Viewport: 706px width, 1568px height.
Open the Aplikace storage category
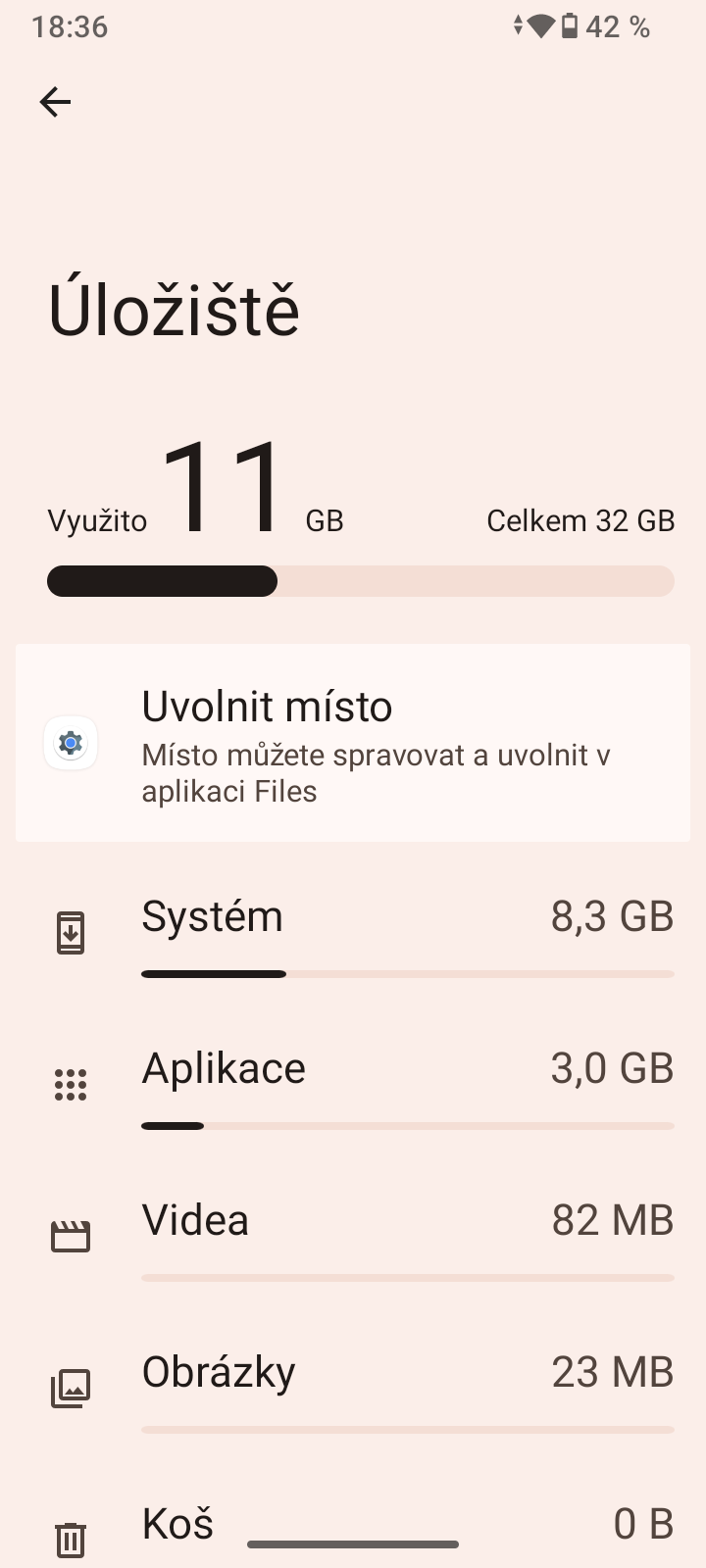pos(407,1068)
